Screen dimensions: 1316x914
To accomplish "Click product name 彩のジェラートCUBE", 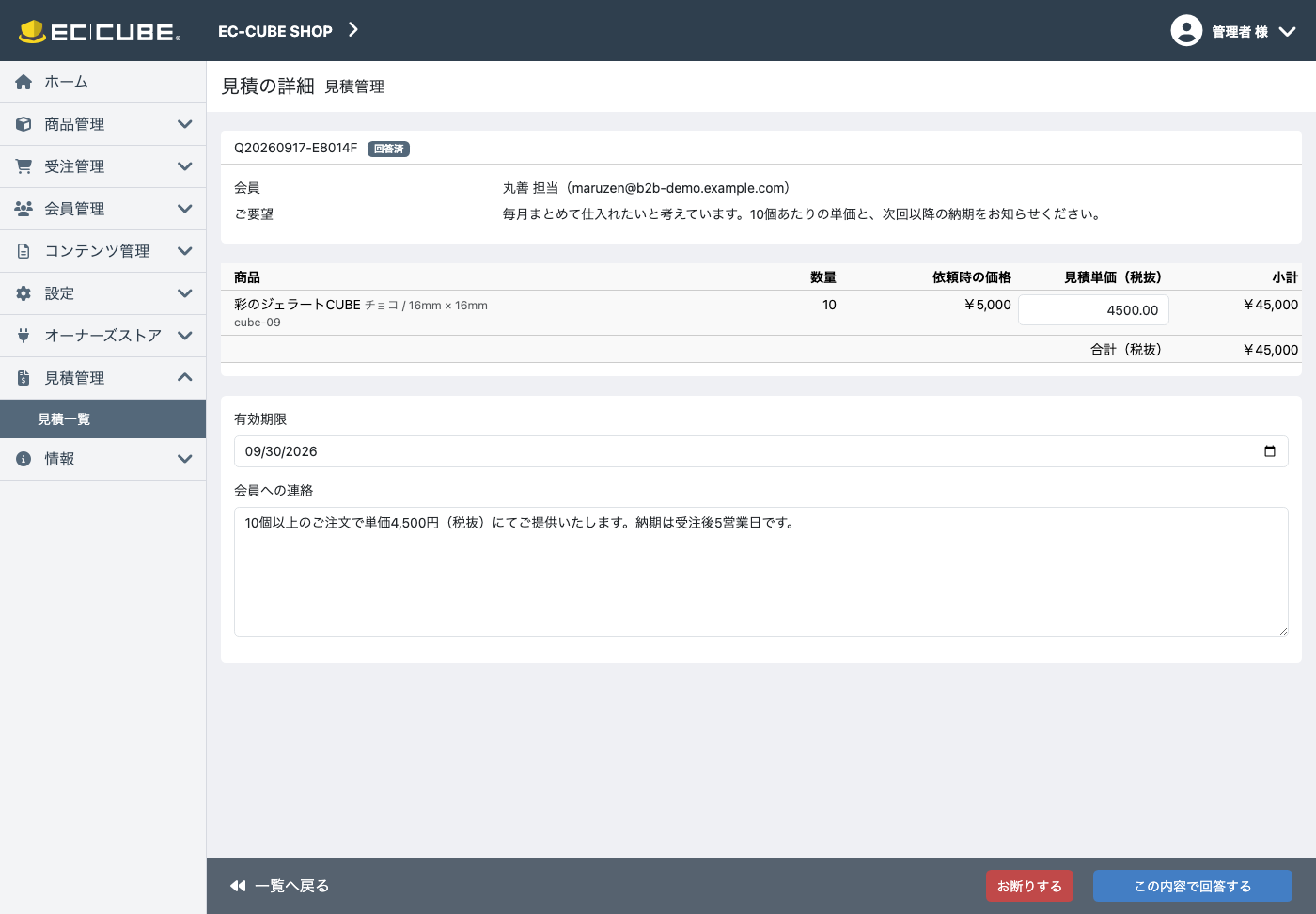I will click(x=297, y=305).
